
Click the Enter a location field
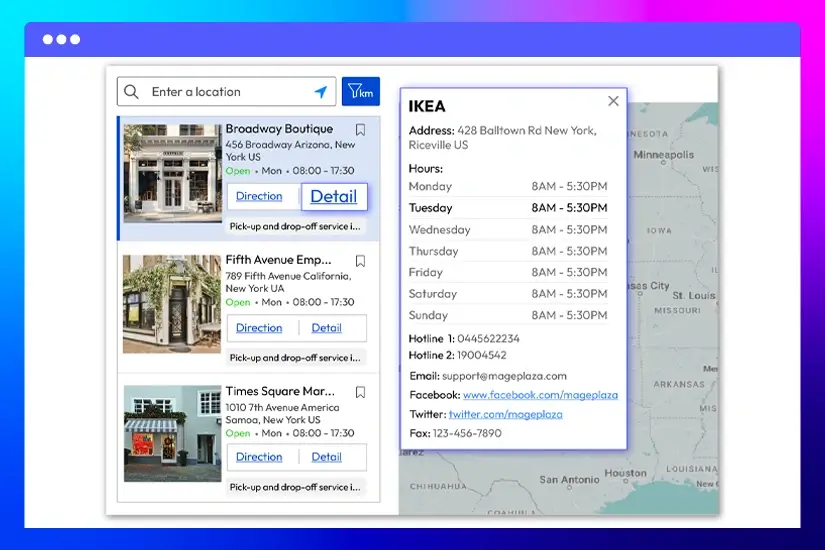click(226, 92)
